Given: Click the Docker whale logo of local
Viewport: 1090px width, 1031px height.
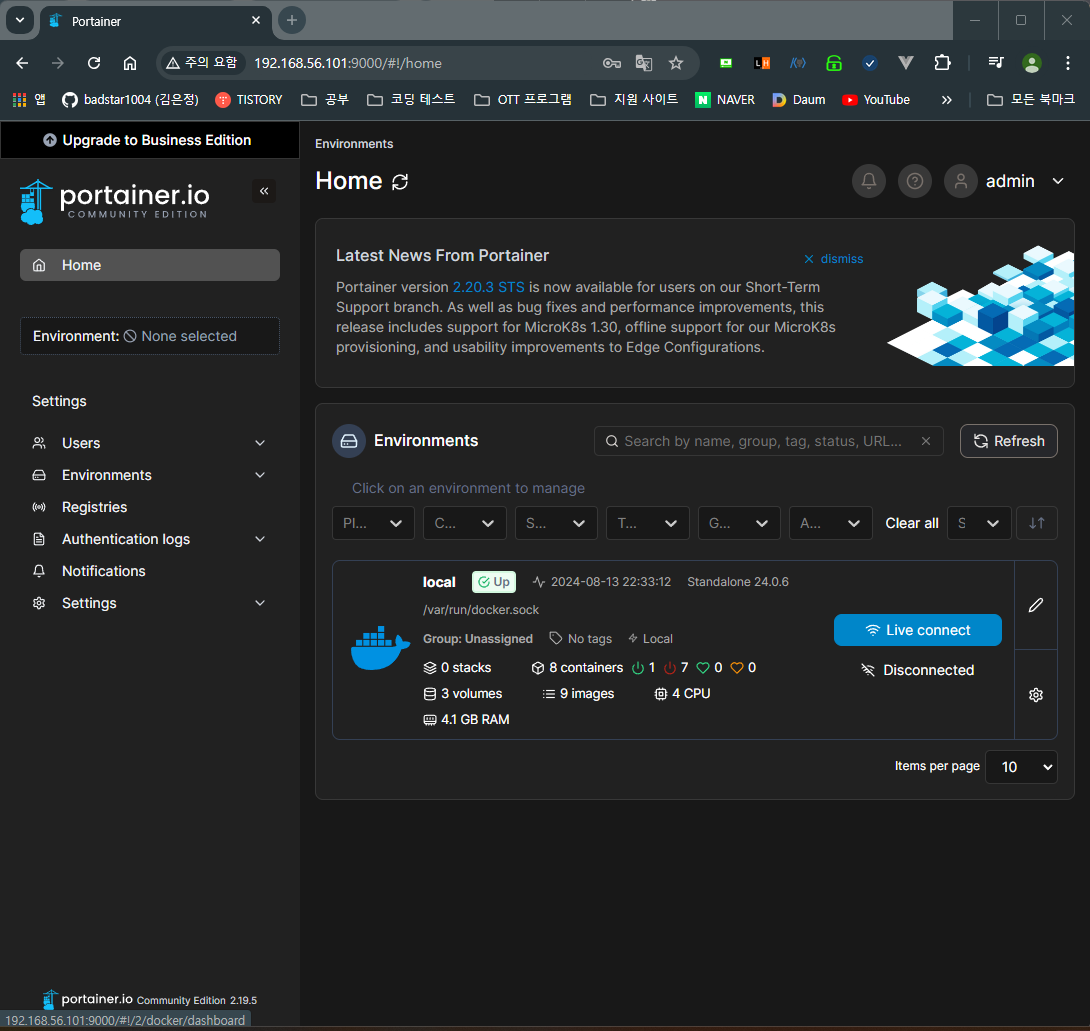Looking at the screenshot, I should pos(380,648).
